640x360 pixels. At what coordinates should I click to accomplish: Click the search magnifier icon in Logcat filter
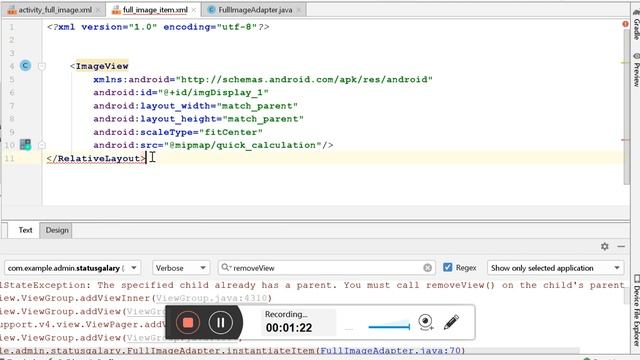click(225, 268)
